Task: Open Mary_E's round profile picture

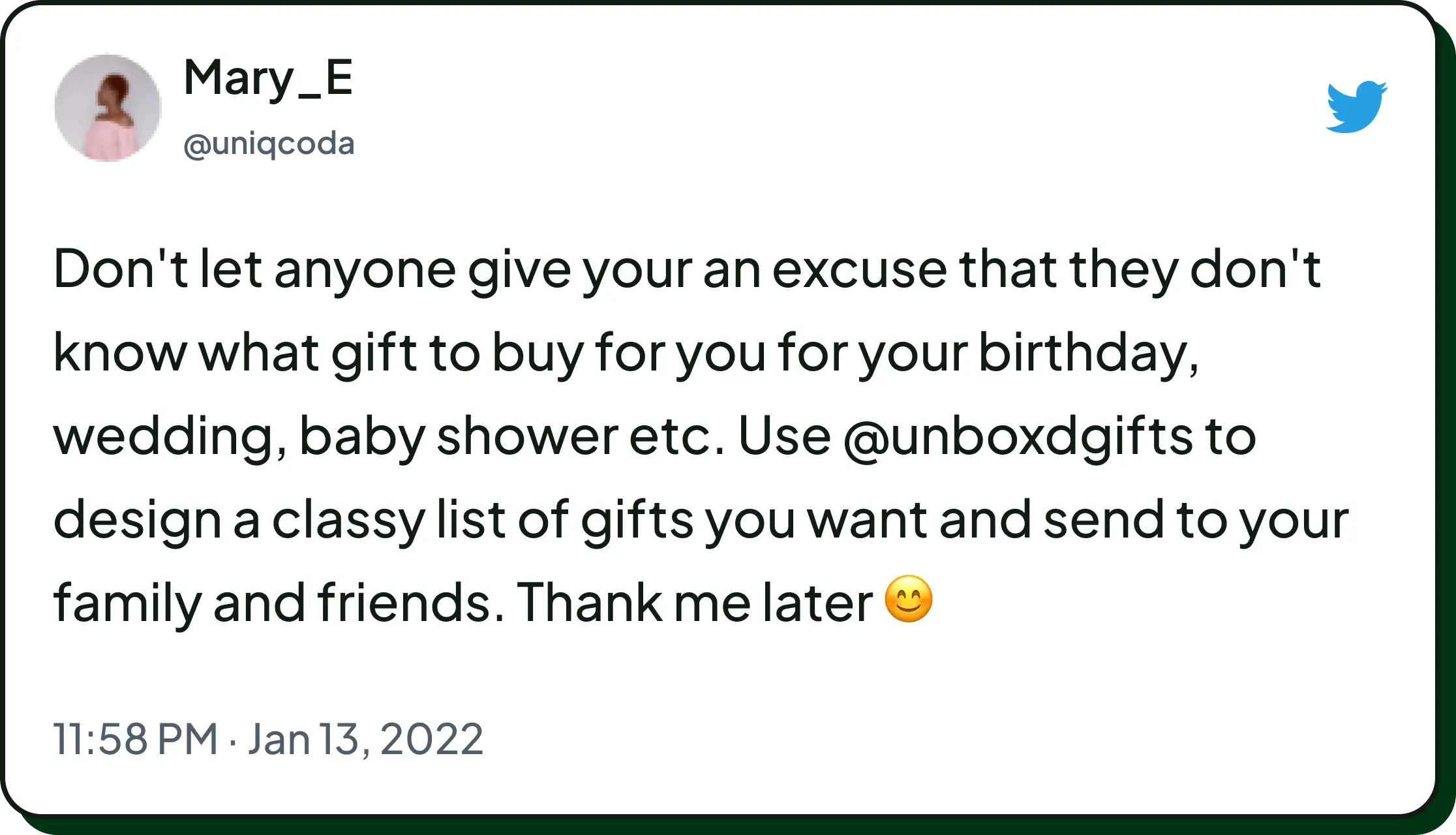Action: (108, 108)
